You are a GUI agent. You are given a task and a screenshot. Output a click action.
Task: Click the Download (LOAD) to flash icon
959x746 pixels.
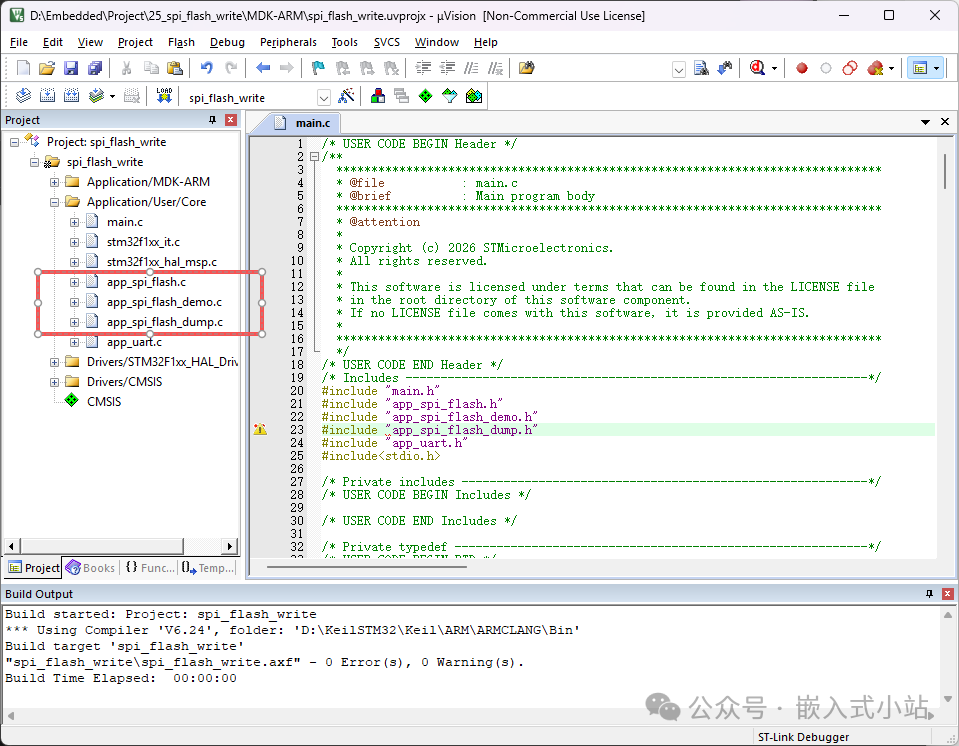[164, 96]
